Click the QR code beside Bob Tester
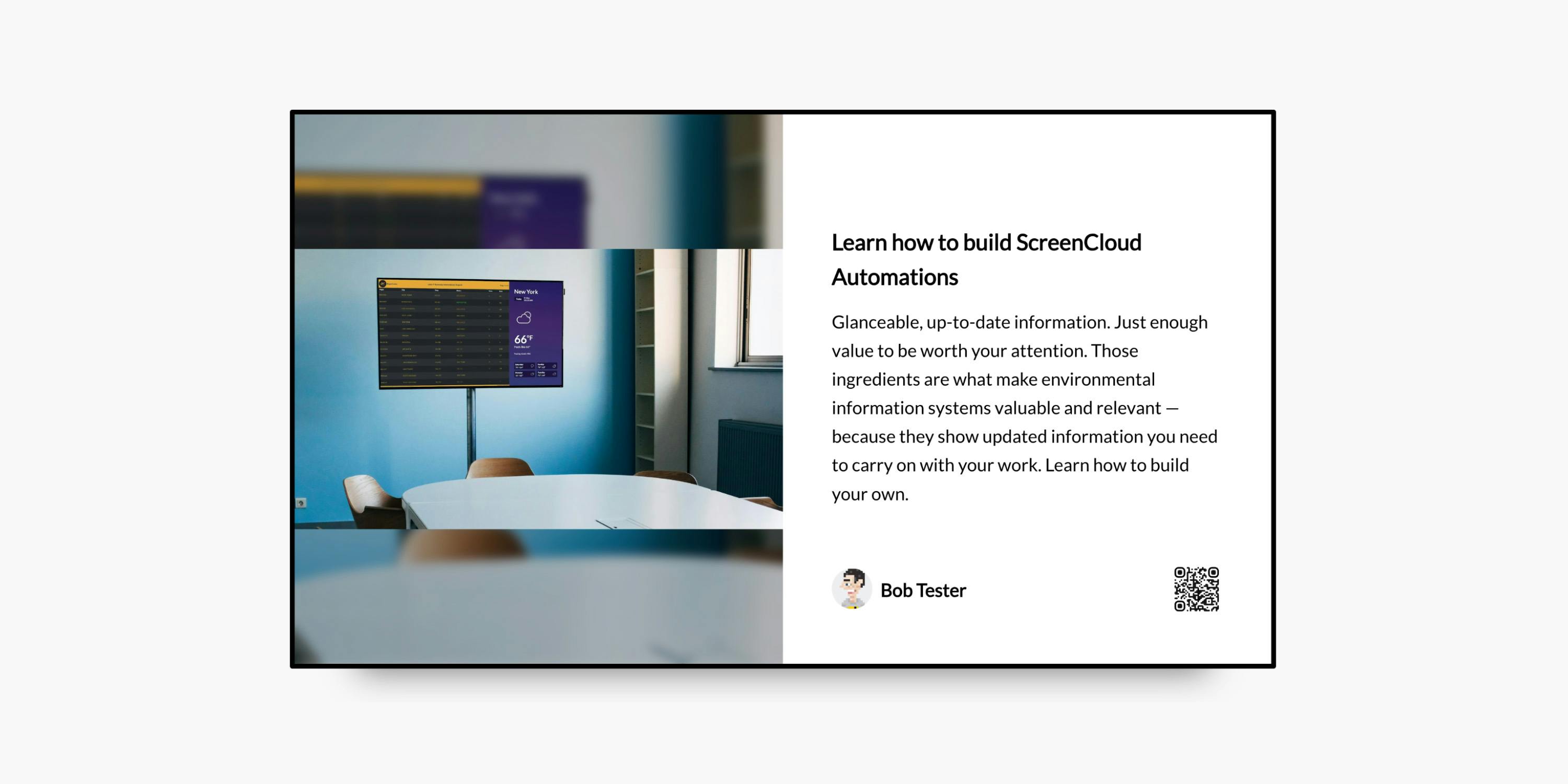 [1196, 589]
